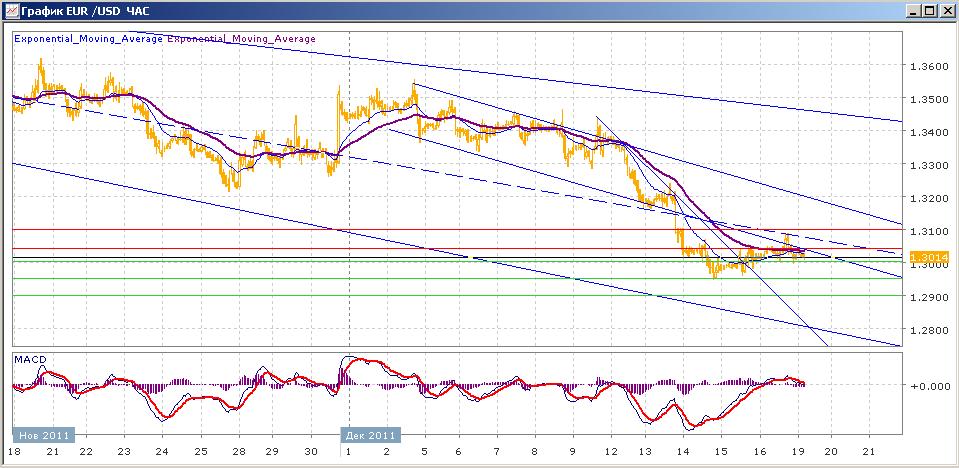Click date label 2 on time axis

pos(386,451)
